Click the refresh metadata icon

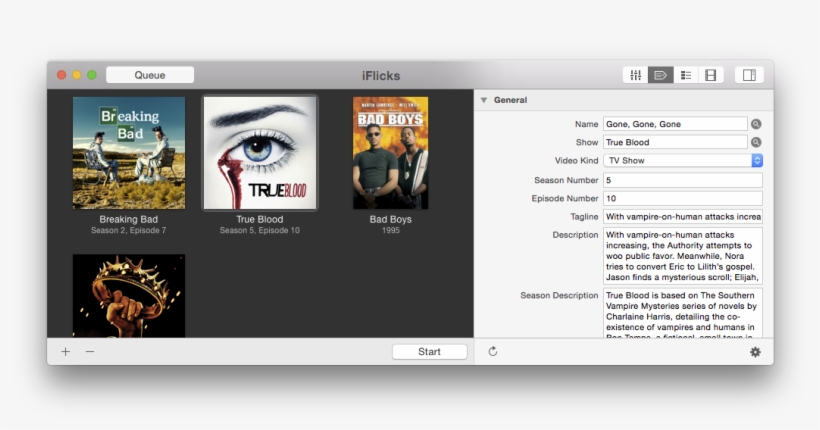(493, 351)
